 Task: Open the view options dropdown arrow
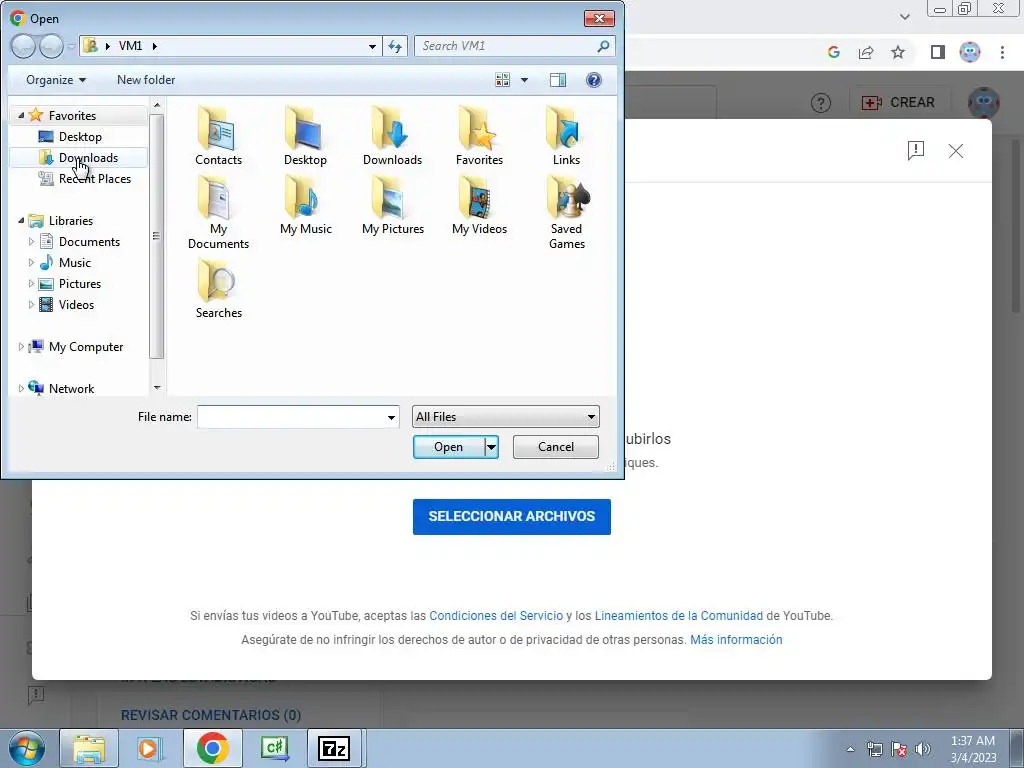coord(524,80)
